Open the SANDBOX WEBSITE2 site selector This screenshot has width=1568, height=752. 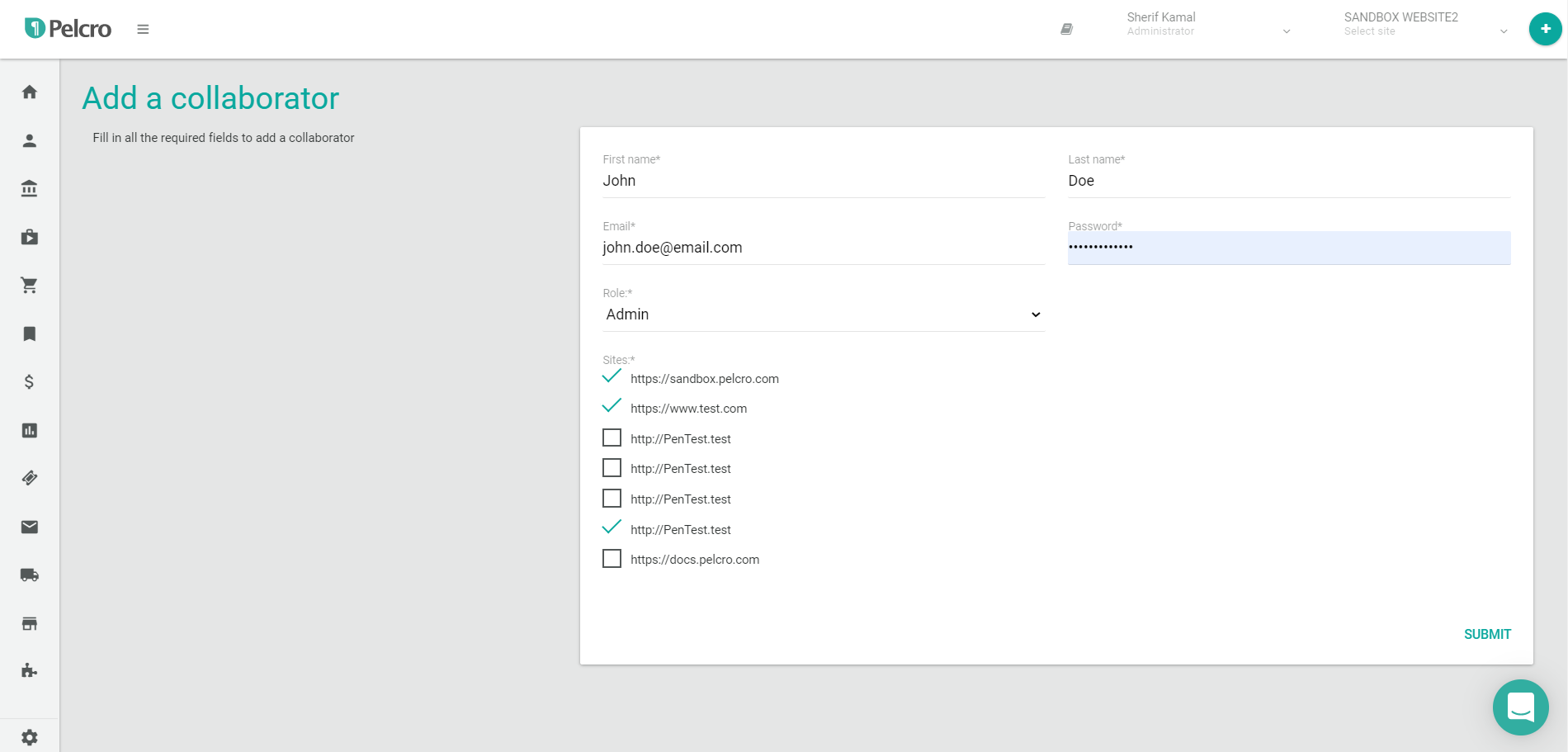pyautogui.click(x=1425, y=25)
